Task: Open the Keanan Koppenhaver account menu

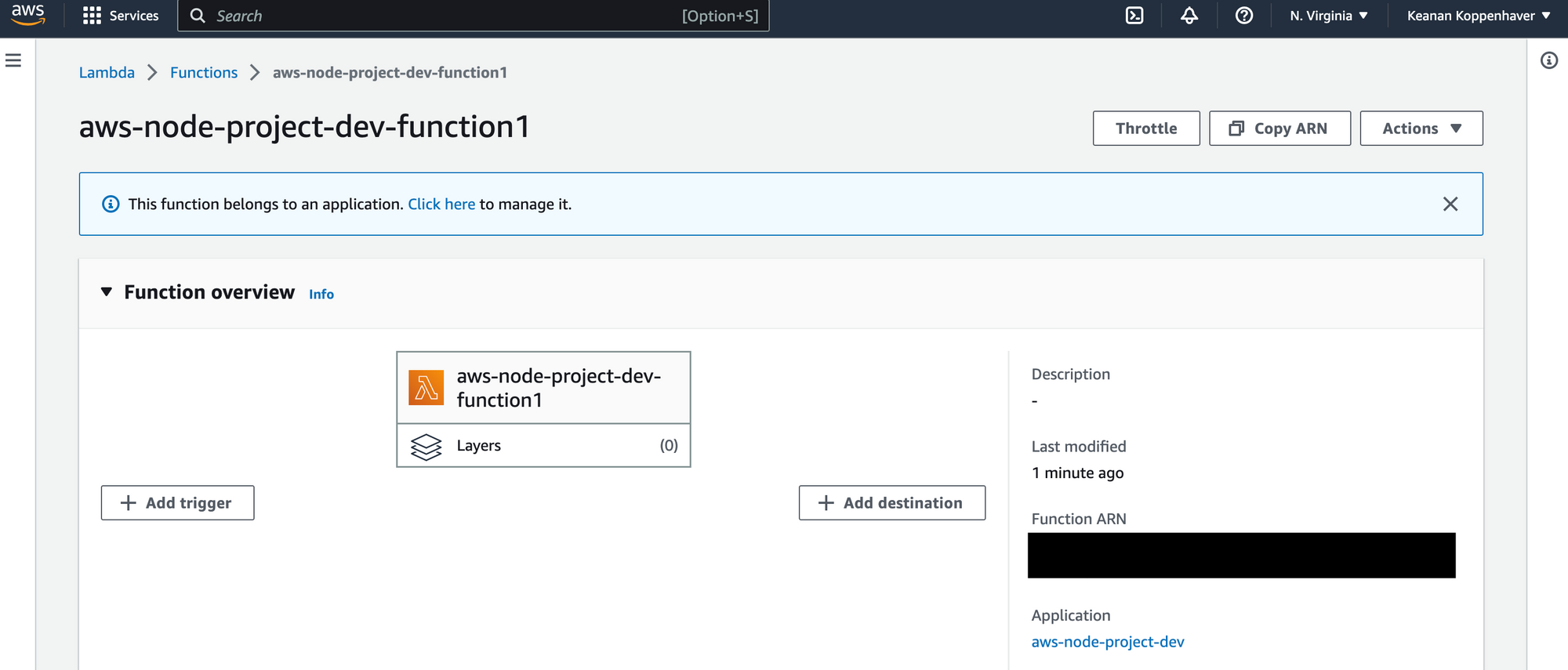Action: pyautogui.click(x=1479, y=16)
